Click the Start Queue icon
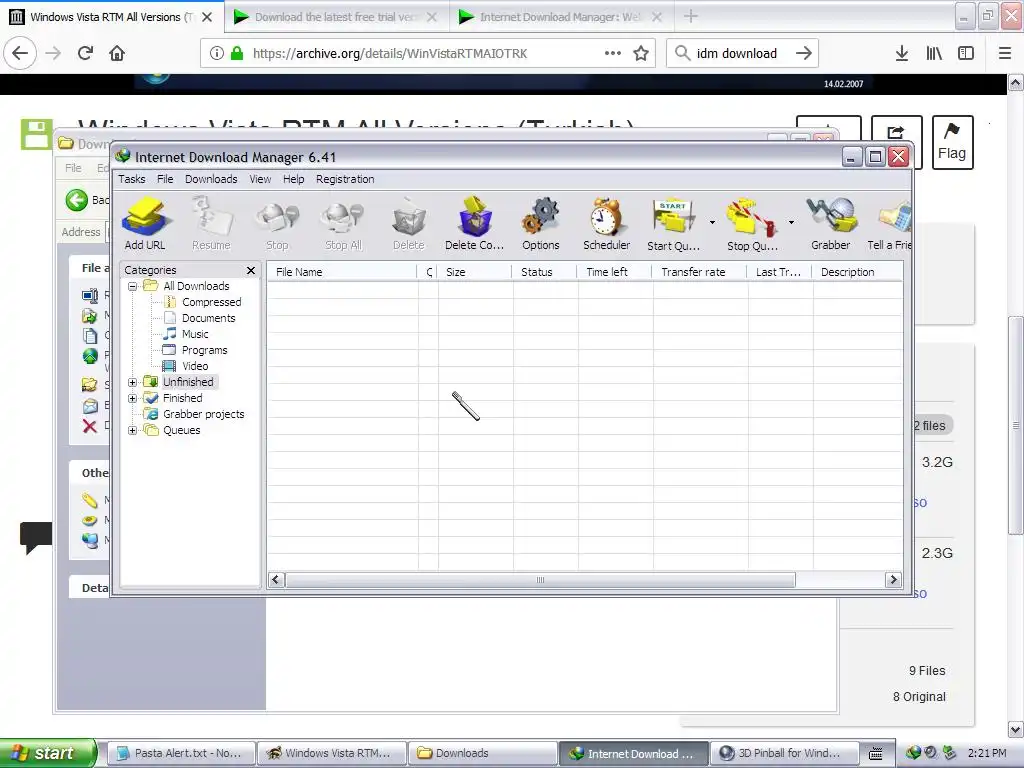Screen dimensions: 1024x768 coord(673,224)
